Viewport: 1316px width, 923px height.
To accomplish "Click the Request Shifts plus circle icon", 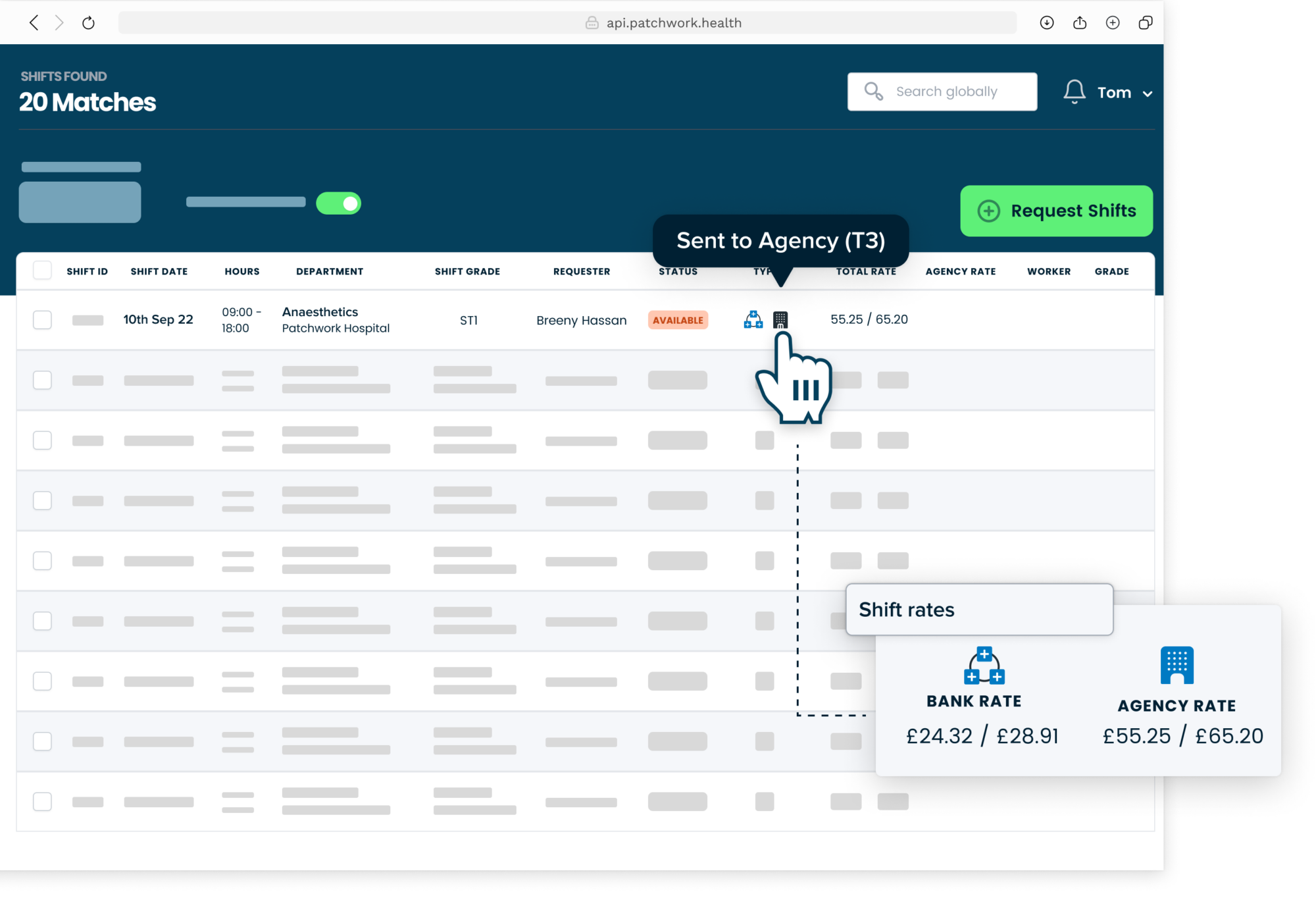I will coord(988,211).
